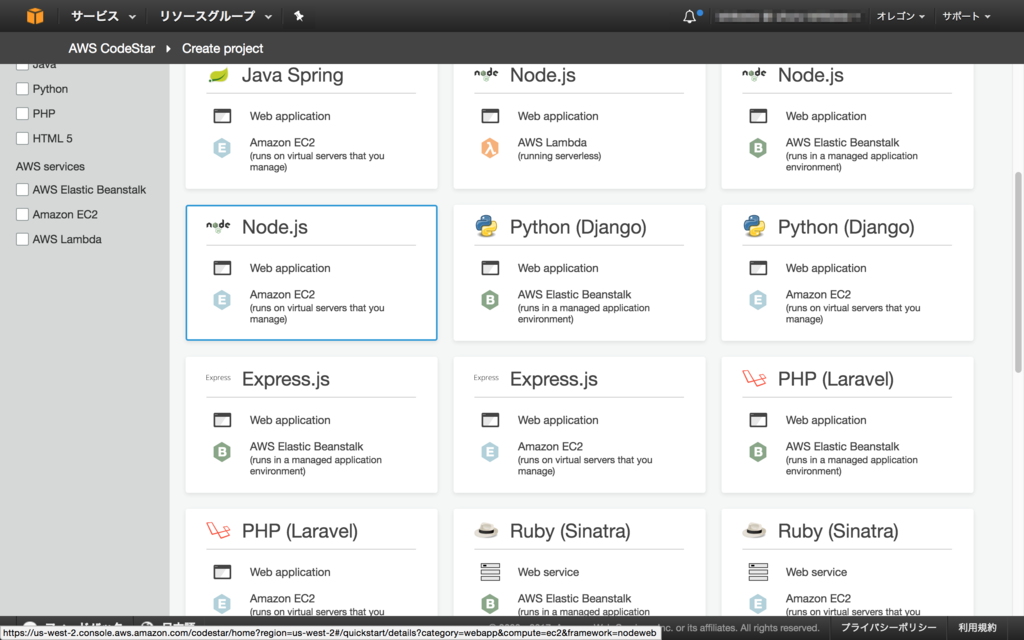Check the AWS Elastic Beanstalk filter

pyautogui.click(x=22, y=190)
